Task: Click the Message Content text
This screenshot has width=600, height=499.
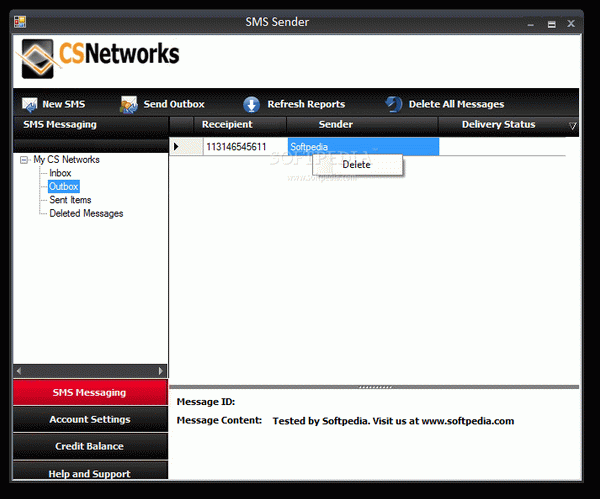Action: [x=393, y=421]
